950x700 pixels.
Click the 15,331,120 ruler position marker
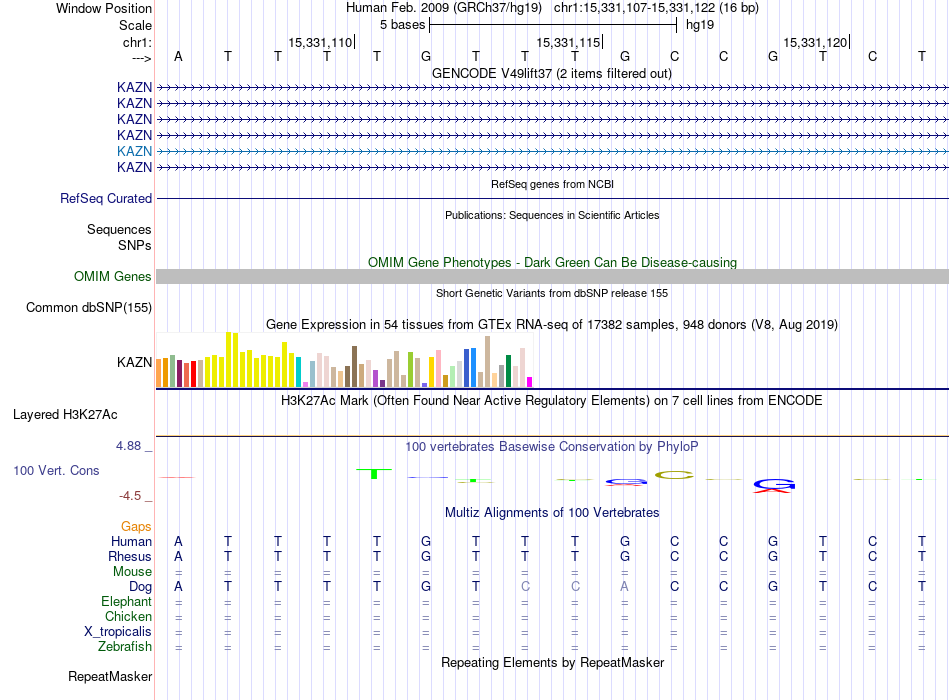pos(815,42)
